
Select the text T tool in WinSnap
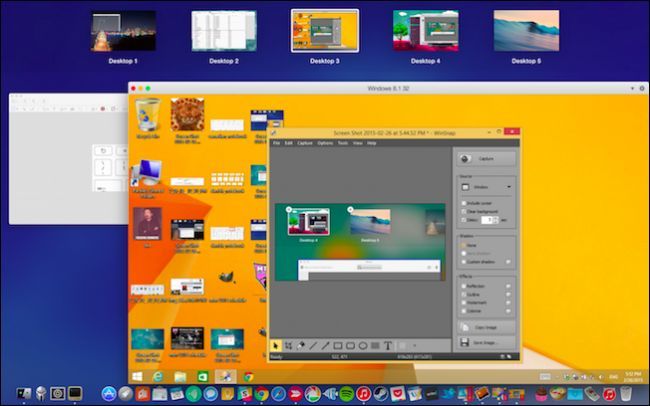388,345
